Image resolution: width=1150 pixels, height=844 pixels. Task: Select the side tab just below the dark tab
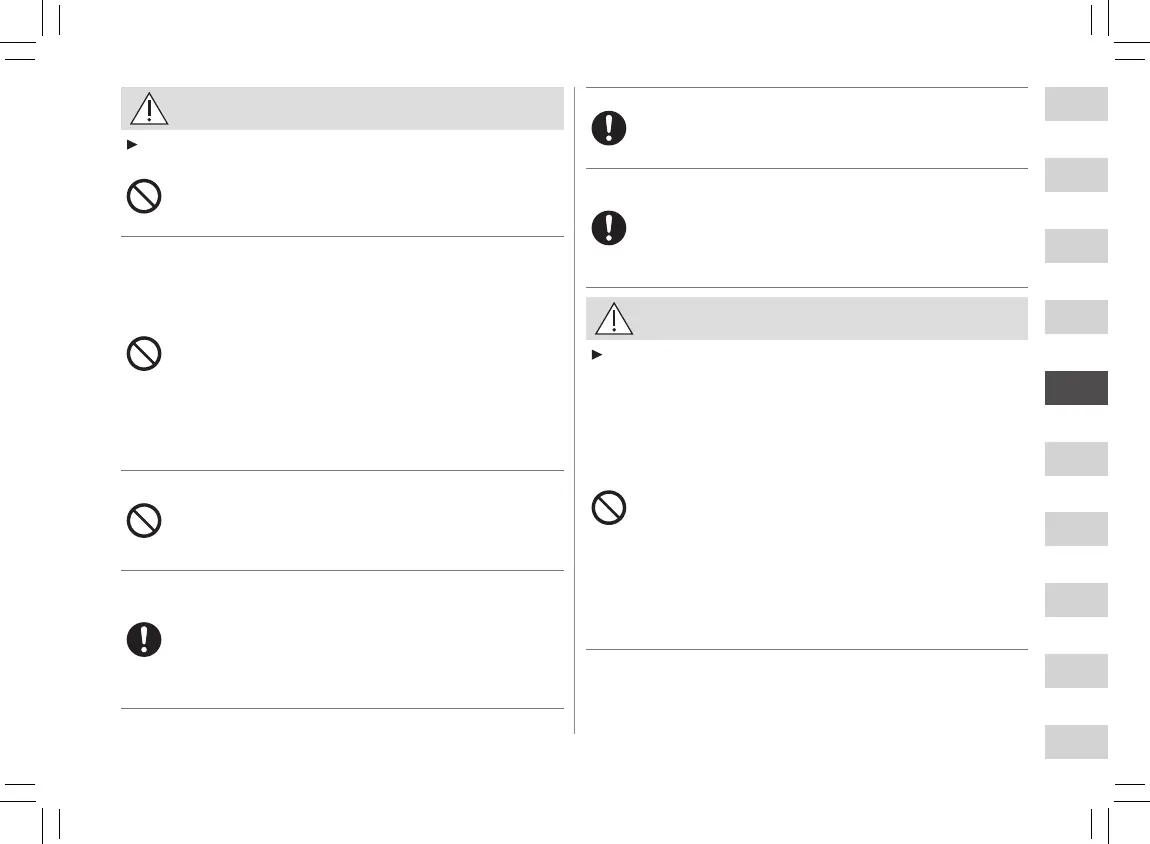(1076, 459)
